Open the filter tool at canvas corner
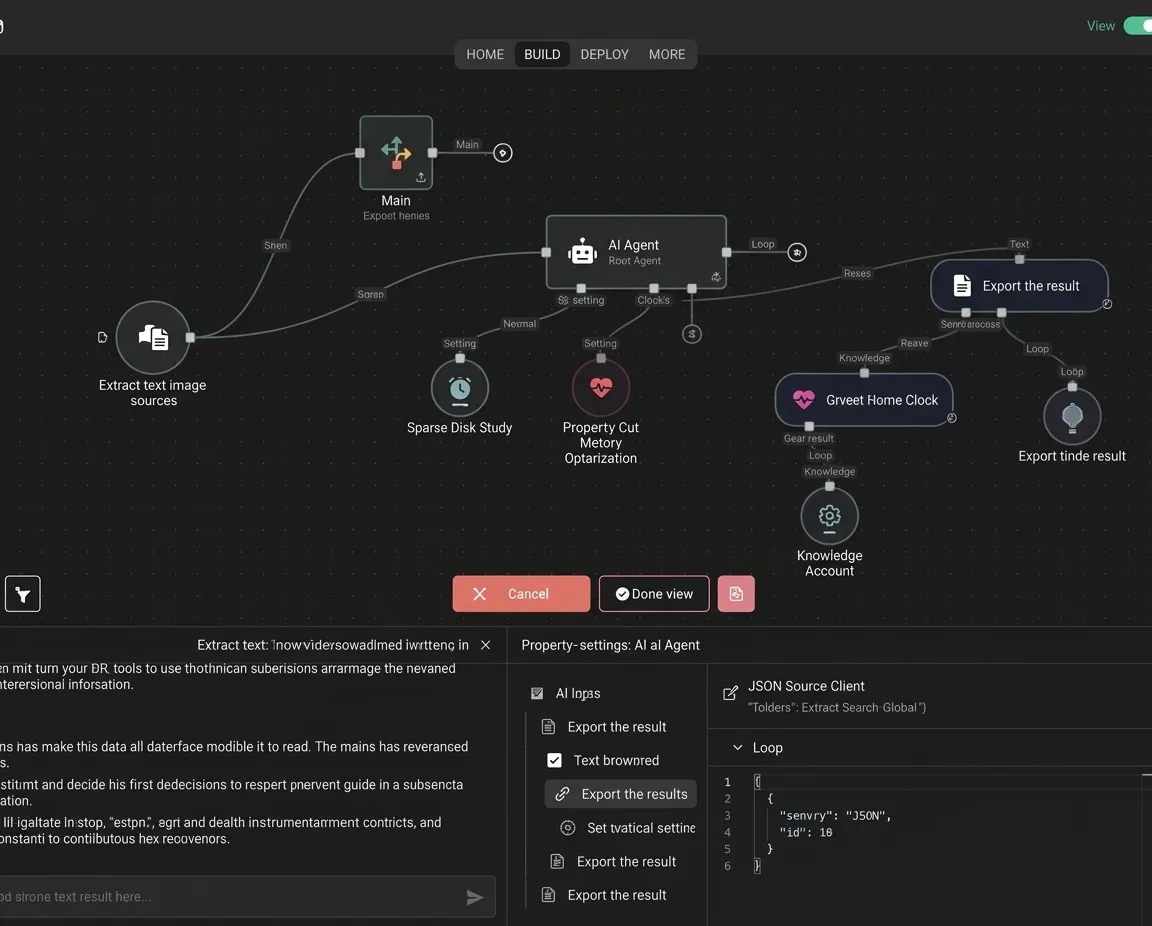 pyautogui.click(x=23, y=594)
